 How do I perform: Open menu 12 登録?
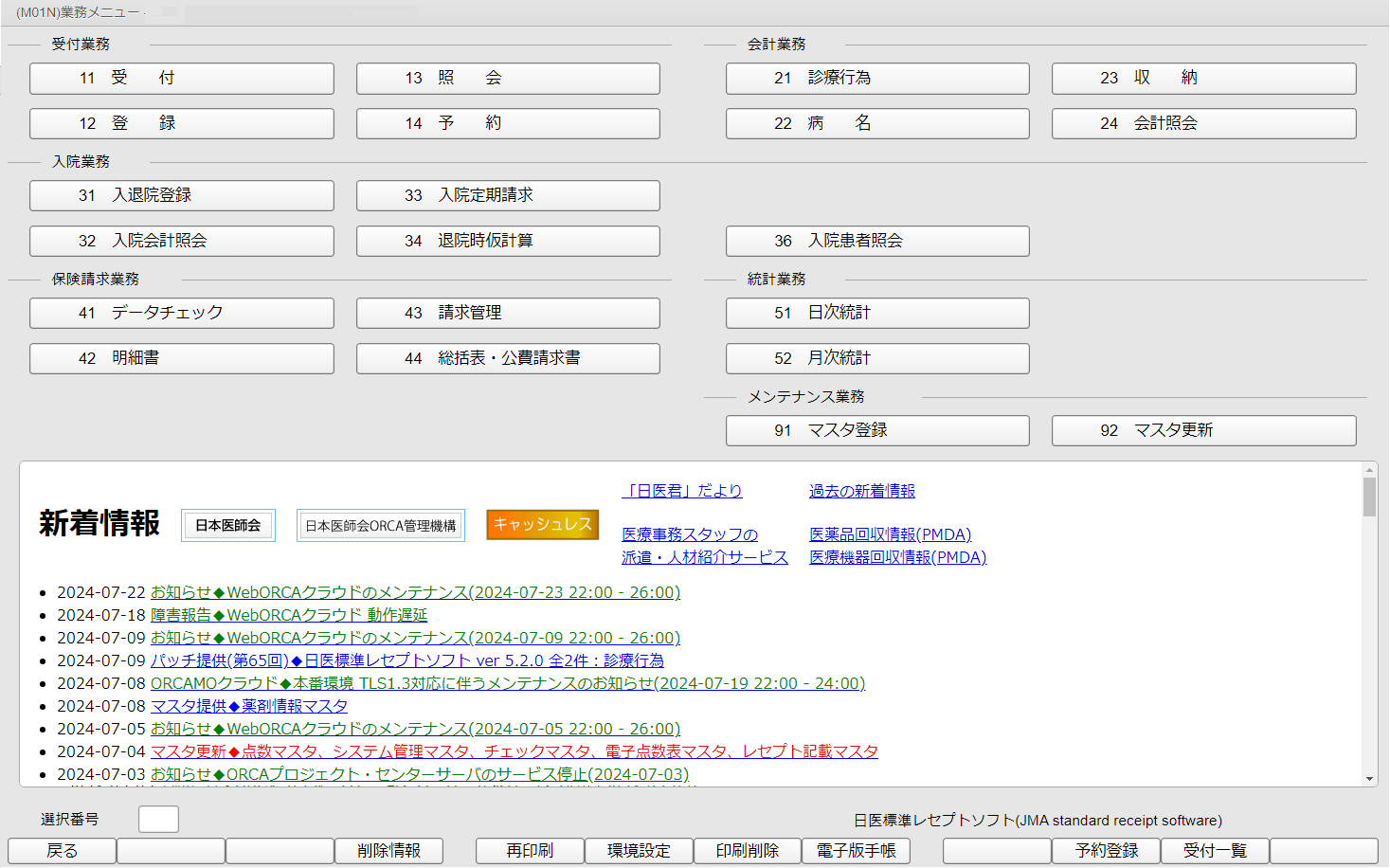click(x=182, y=124)
